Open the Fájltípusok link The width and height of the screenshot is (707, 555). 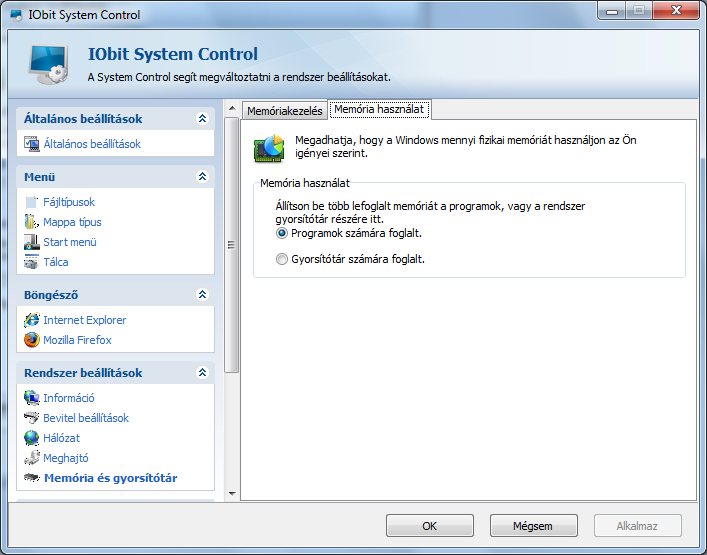pyautogui.click(x=69, y=202)
